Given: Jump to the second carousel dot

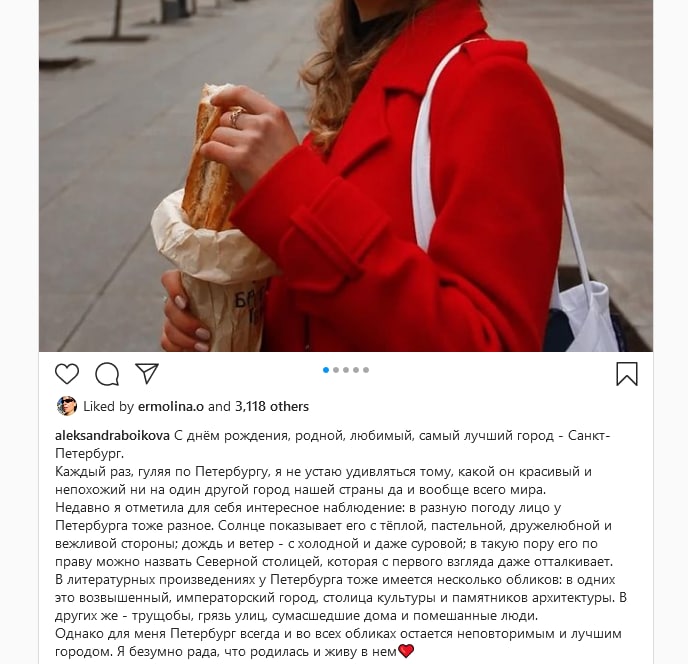Looking at the screenshot, I should [x=336, y=370].
